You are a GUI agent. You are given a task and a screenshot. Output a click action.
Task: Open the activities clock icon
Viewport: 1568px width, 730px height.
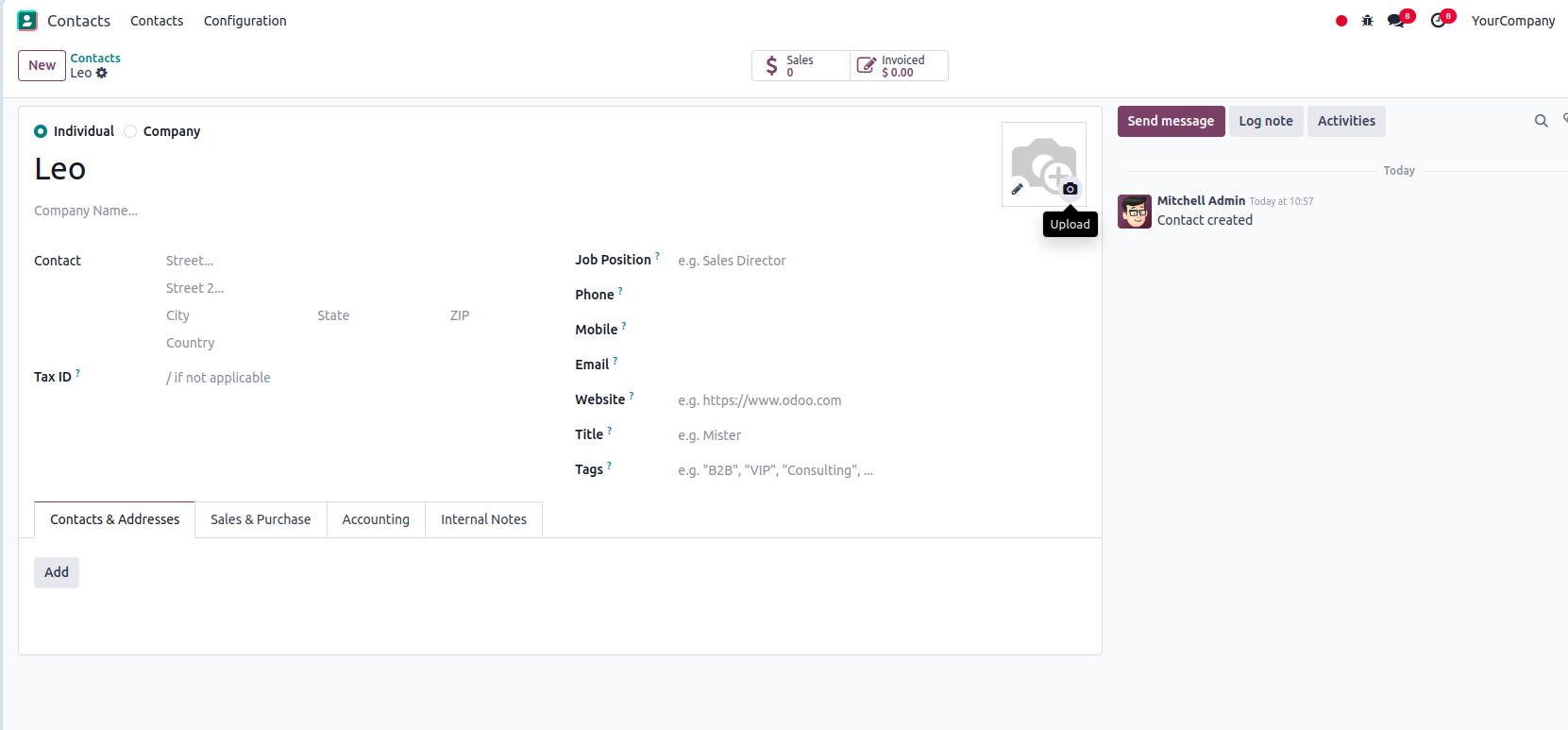pyautogui.click(x=1438, y=21)
